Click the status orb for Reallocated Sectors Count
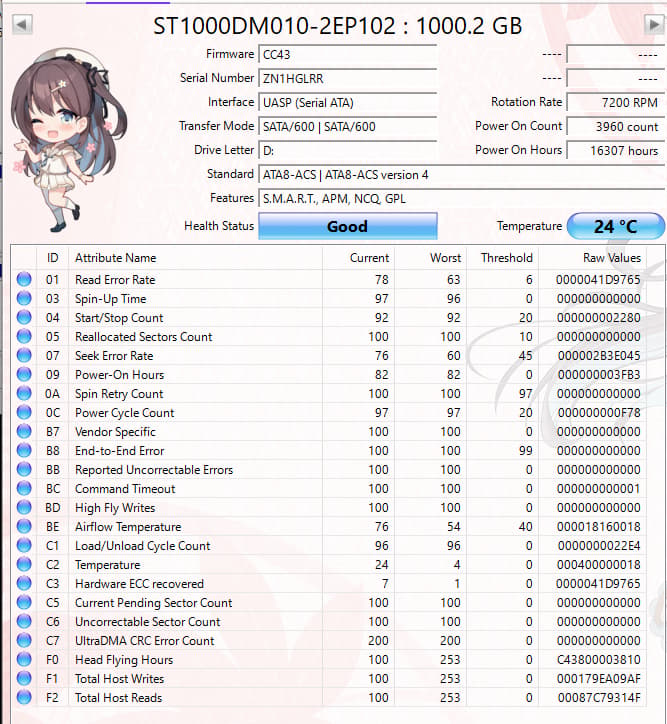 pos(24,336)
